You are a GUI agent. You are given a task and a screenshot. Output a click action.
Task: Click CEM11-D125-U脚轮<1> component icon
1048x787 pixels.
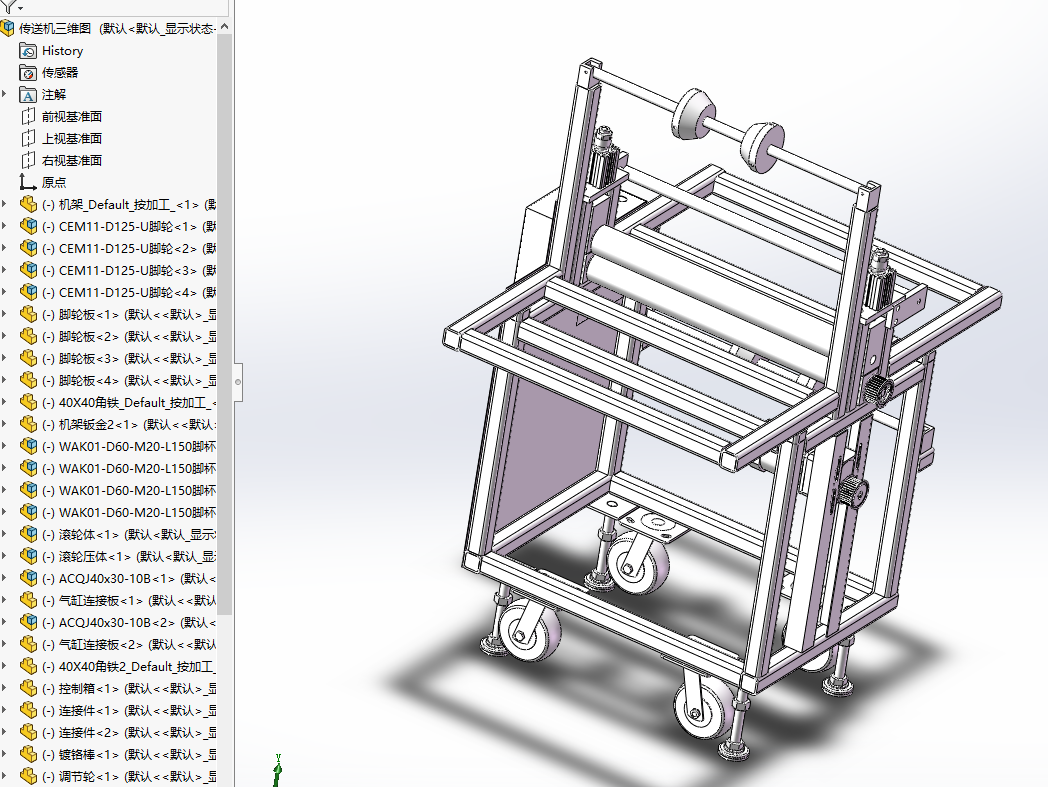coord(28,227)
